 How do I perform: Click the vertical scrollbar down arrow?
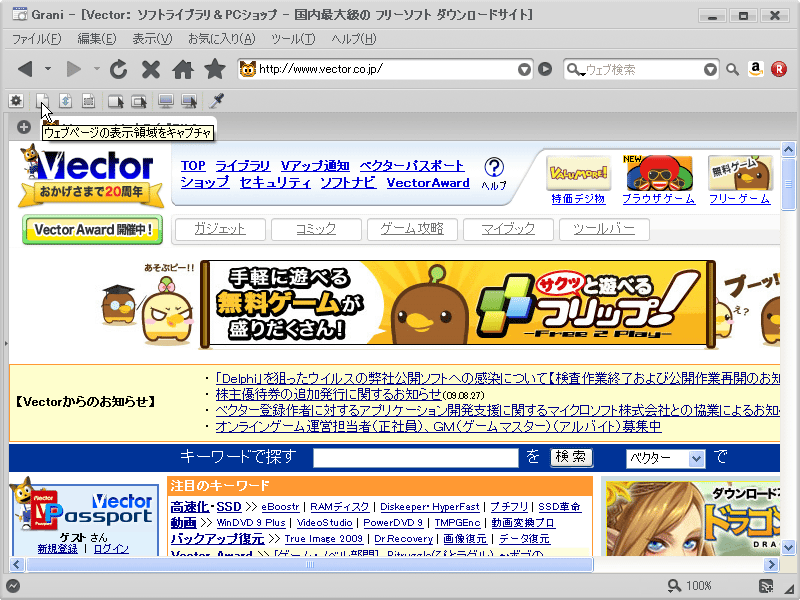click(788, 547)
